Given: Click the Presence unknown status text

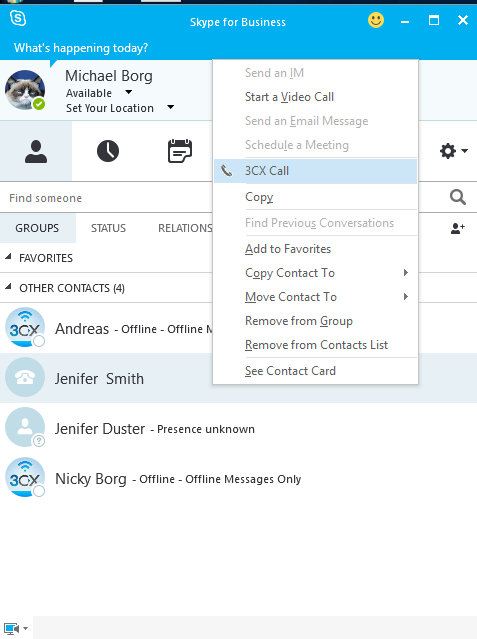Looking at the screenshot, I should click(x=206, y=429).
